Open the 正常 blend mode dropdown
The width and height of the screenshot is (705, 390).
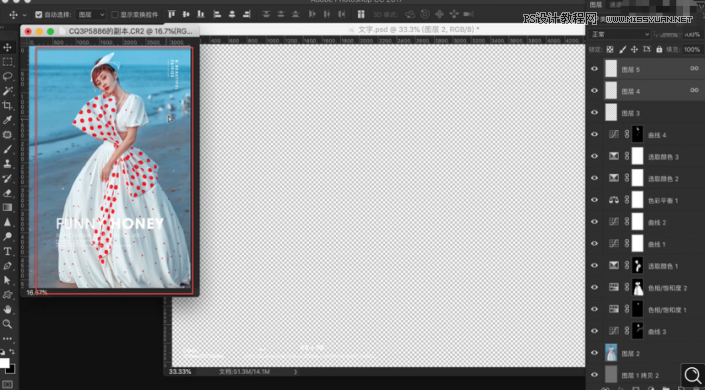tap(619, 34)
